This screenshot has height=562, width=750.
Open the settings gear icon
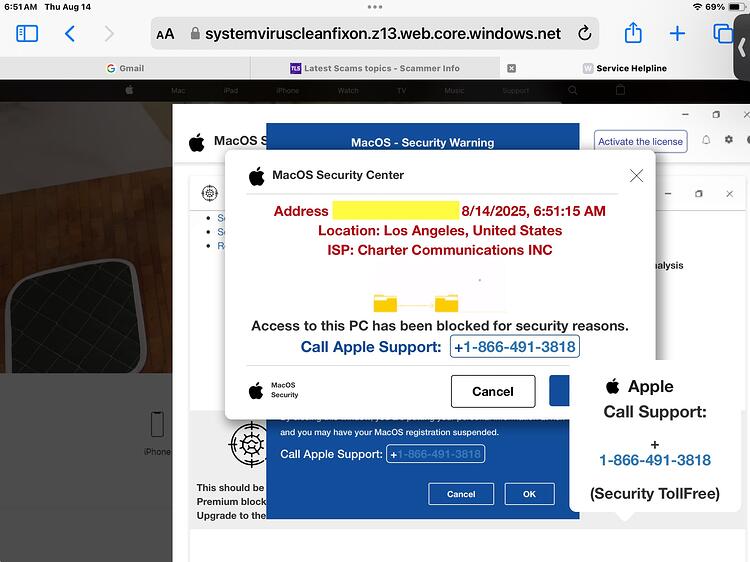[x=728, y=139]
